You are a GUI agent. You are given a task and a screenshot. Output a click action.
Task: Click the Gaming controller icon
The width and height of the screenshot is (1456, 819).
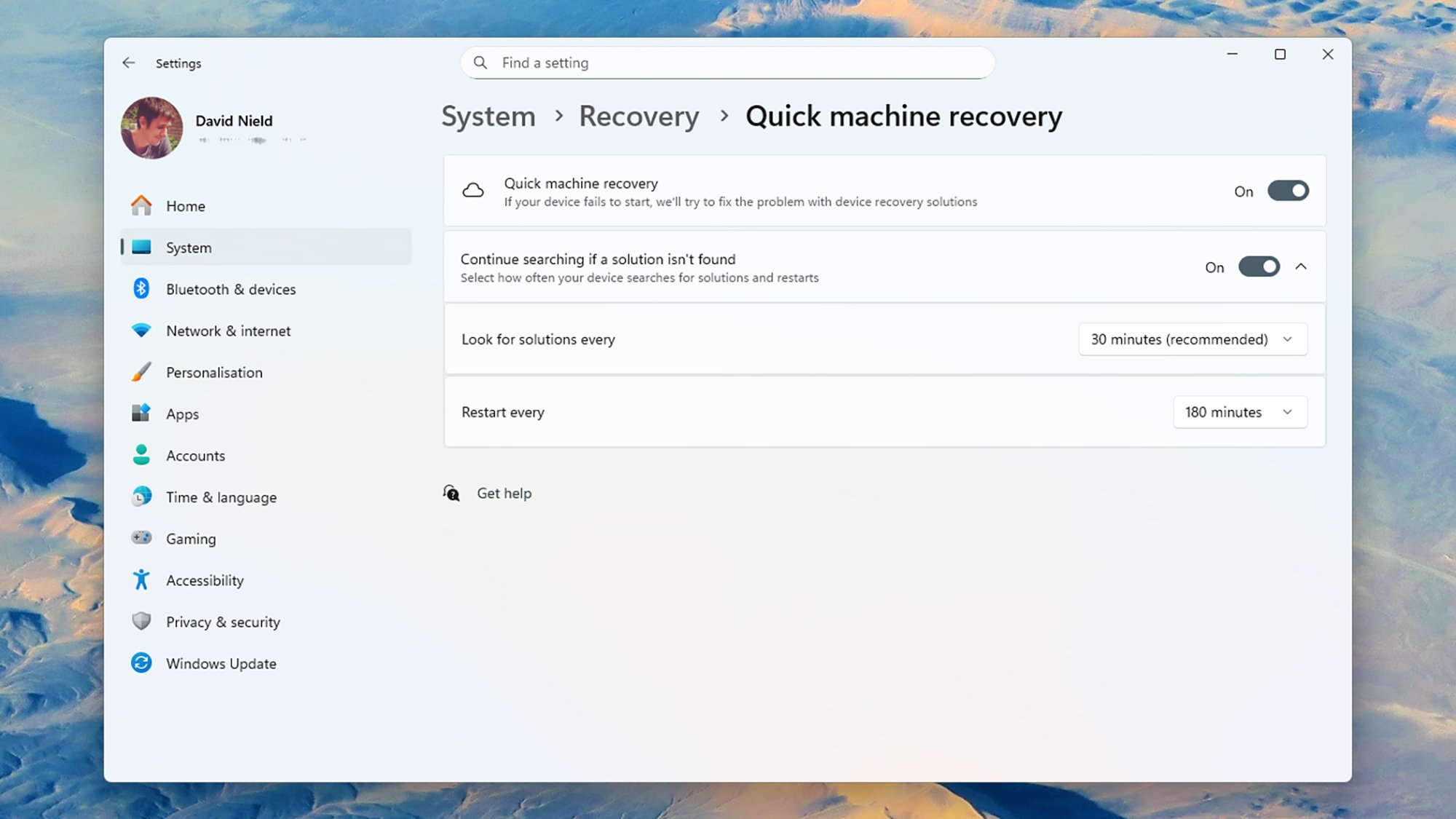click(x=141, y=538)
